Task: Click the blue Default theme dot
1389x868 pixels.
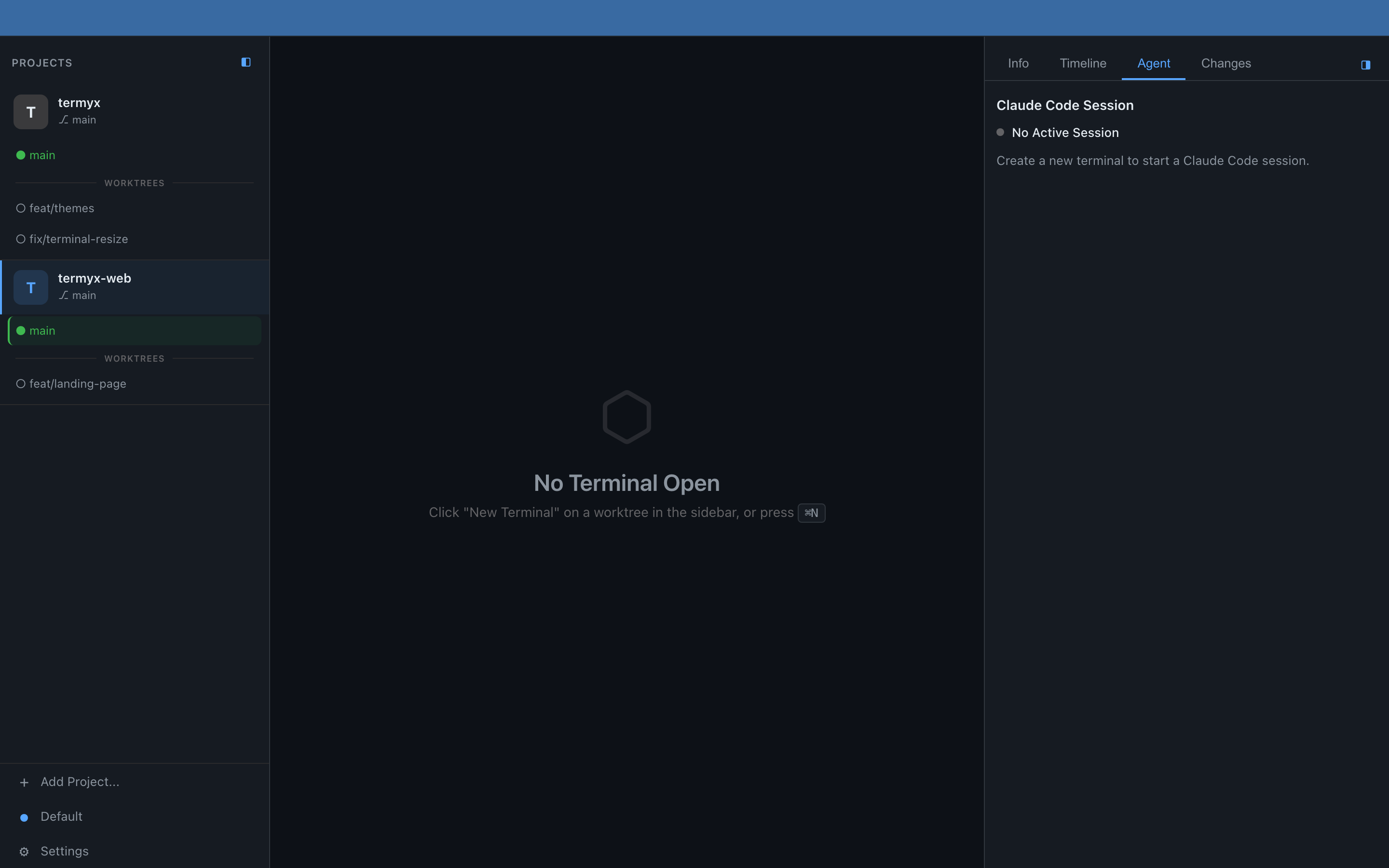Action: (x=24, y=817)
